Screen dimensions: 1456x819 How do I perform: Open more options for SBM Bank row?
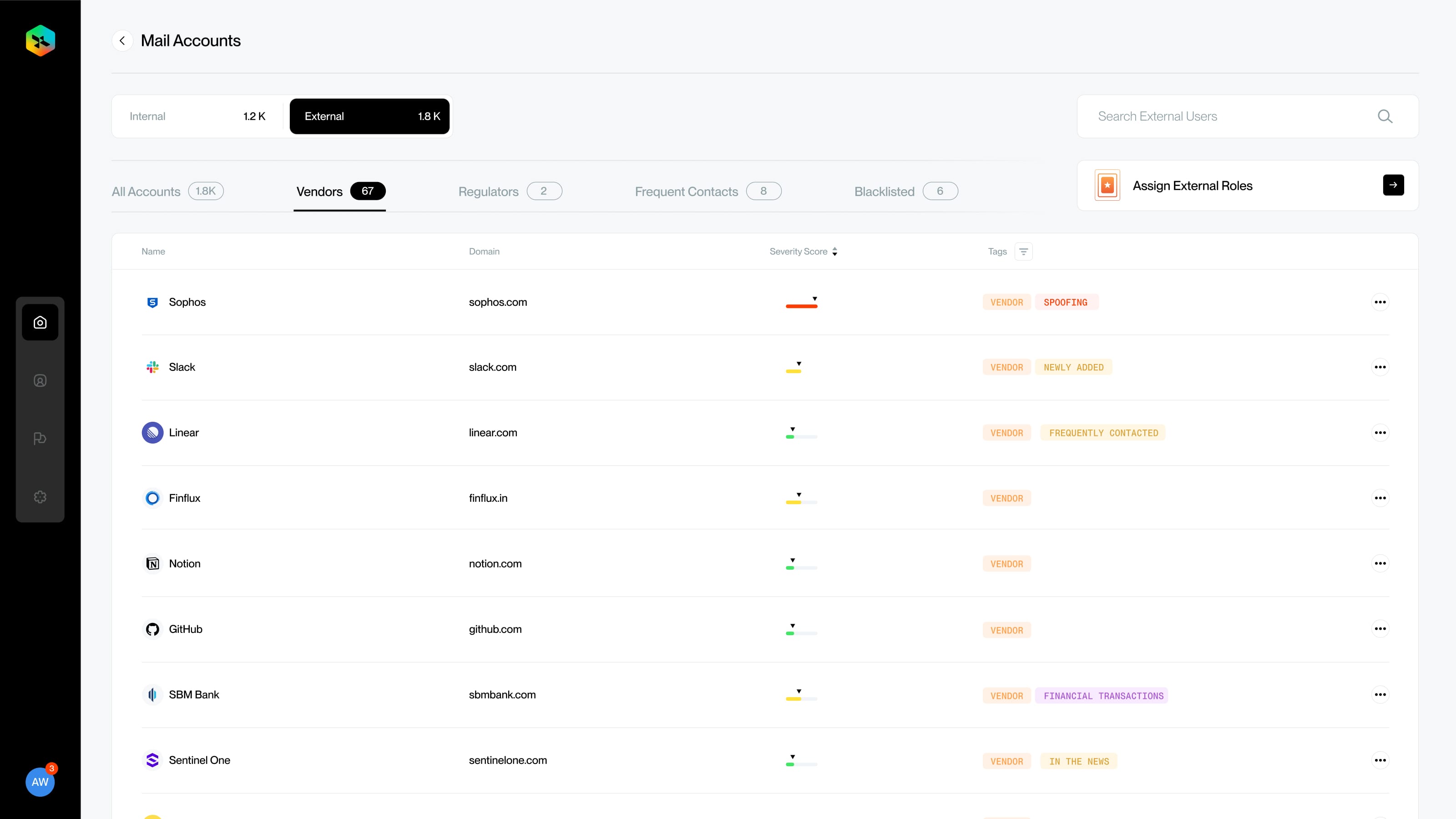[1380, 695]
